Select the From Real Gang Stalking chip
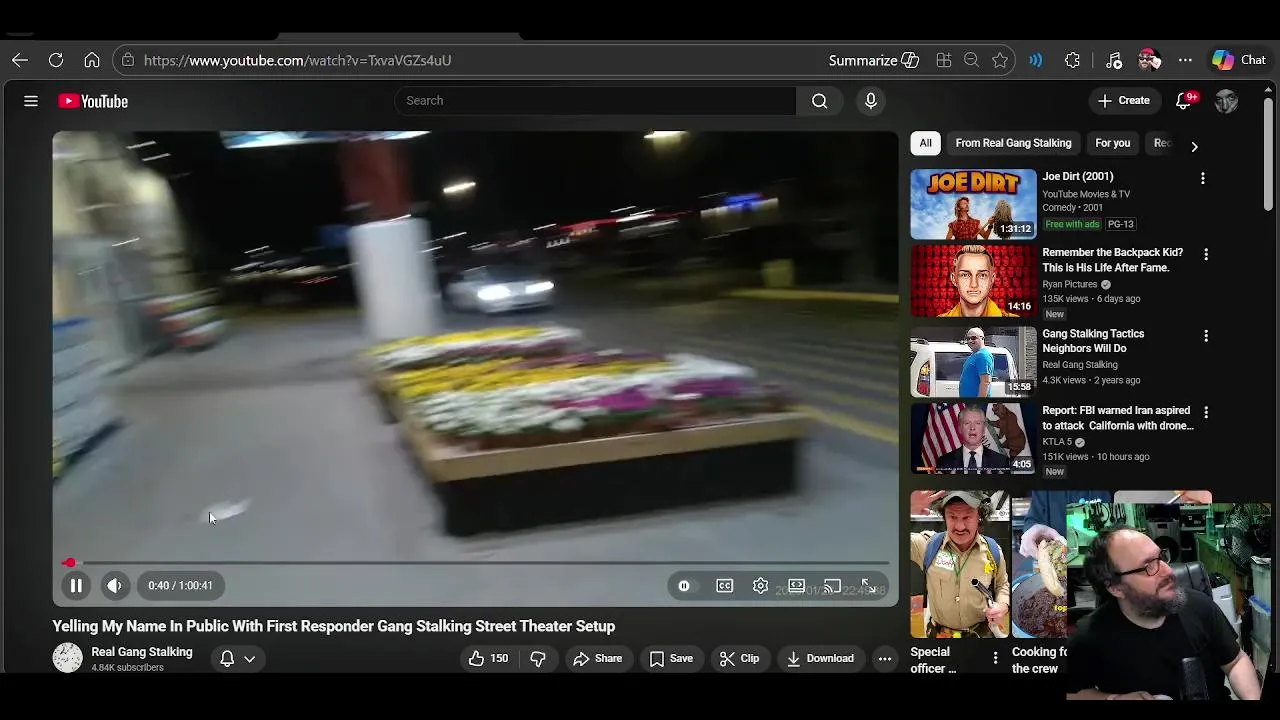 pyautogui.click(x=1013, y=143)
